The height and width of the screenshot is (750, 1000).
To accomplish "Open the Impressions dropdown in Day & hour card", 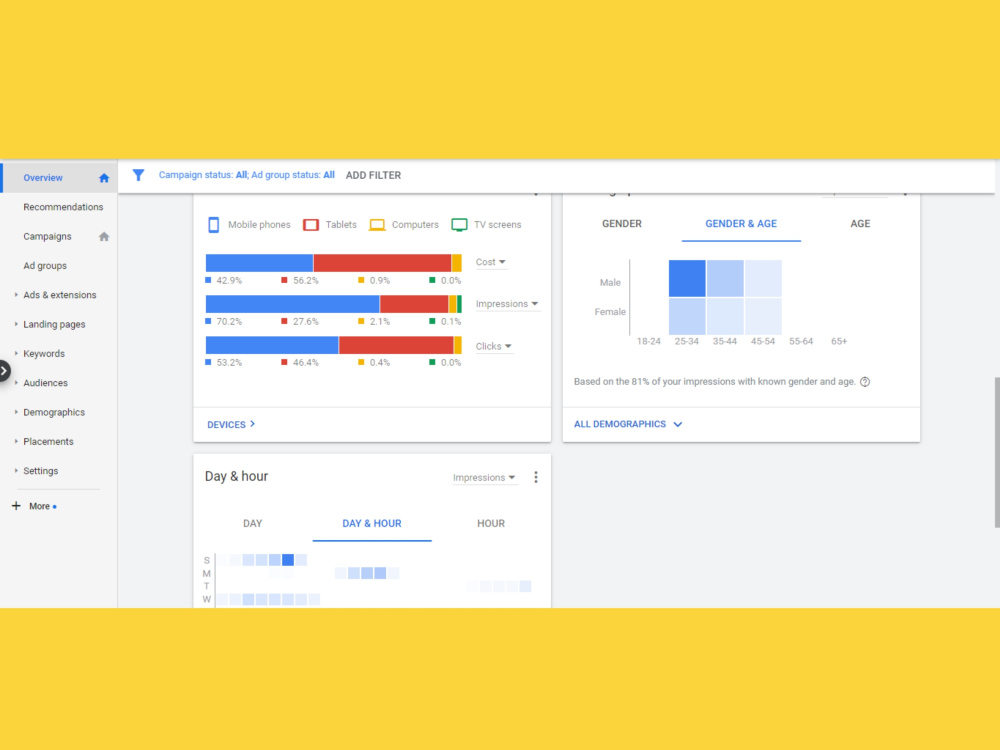I will (x=484, y=478).
